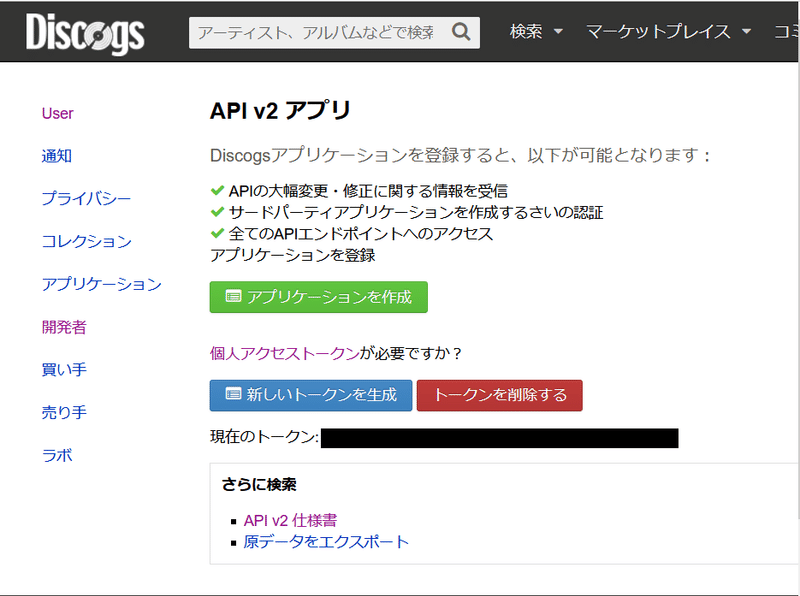Click the truncated コミ menu at top right
The width and height of the screenshot is (800, 596).
(789, 31)
